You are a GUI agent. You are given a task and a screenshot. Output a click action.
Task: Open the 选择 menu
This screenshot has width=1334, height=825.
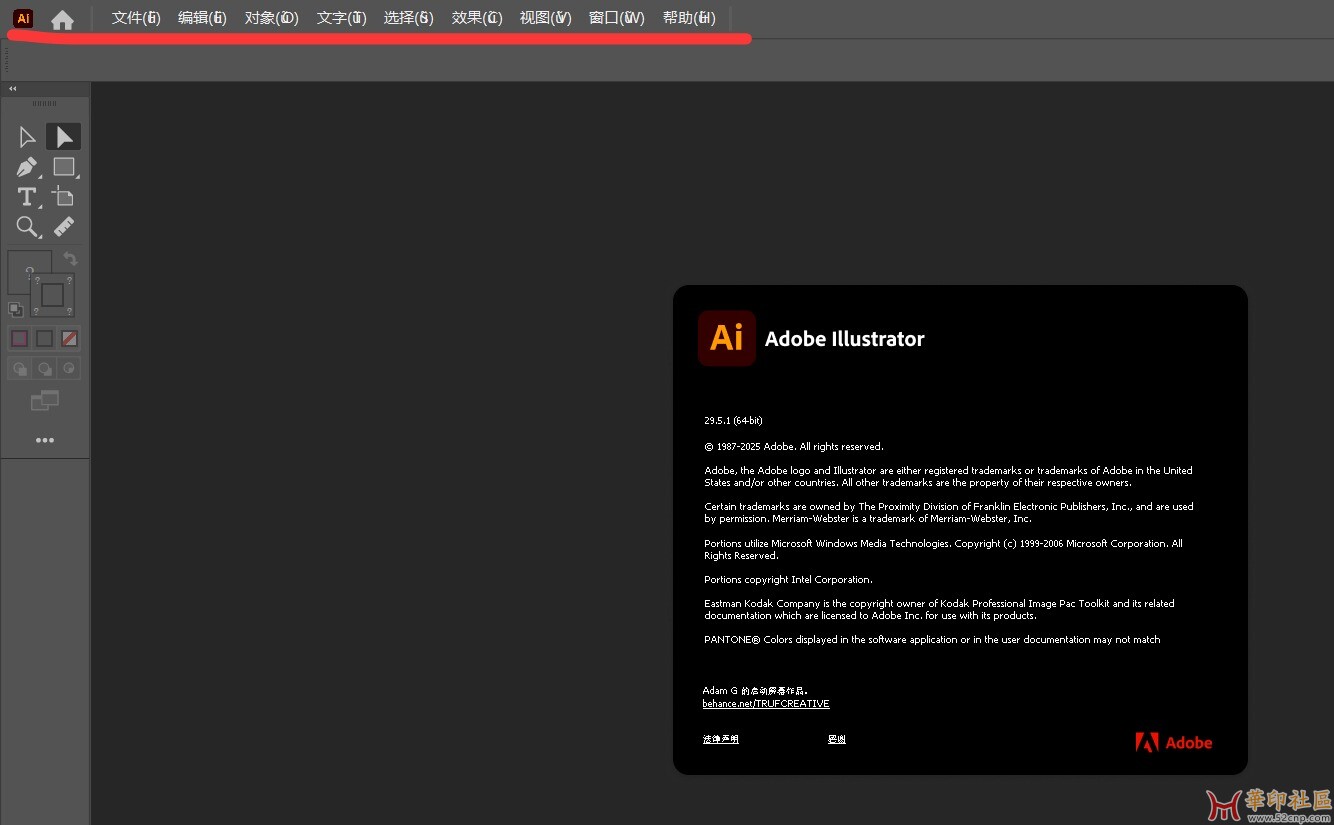click(409, 18)
